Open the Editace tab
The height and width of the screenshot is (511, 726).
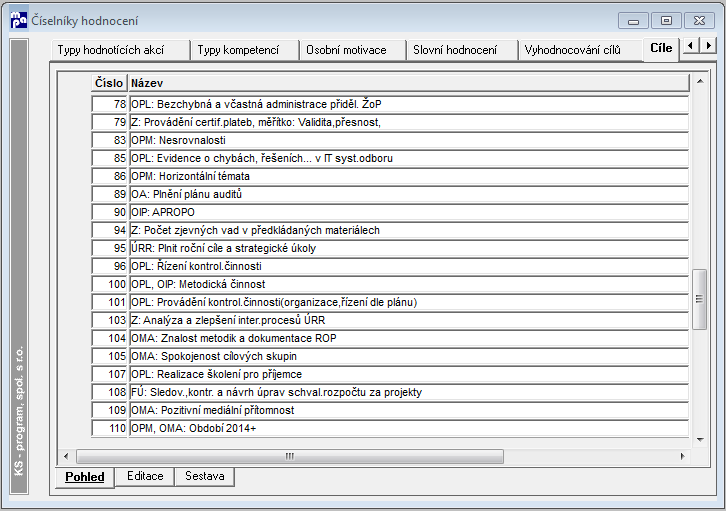pos(145,476)
